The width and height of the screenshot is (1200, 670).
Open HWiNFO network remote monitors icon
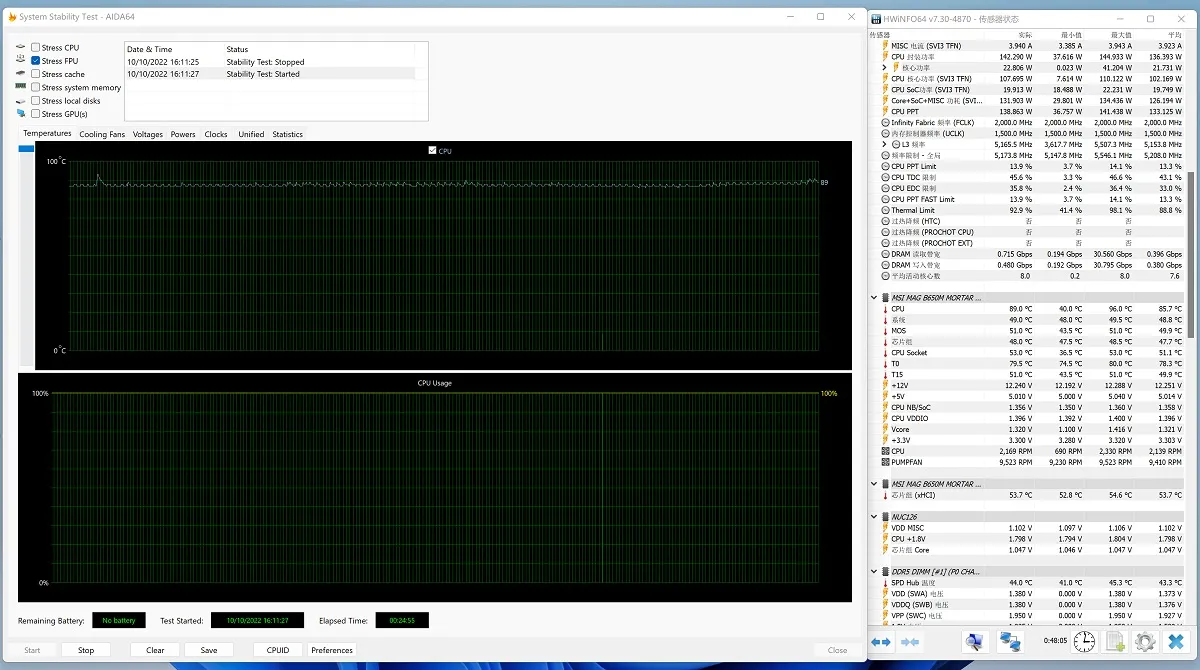coord(1010,641)
